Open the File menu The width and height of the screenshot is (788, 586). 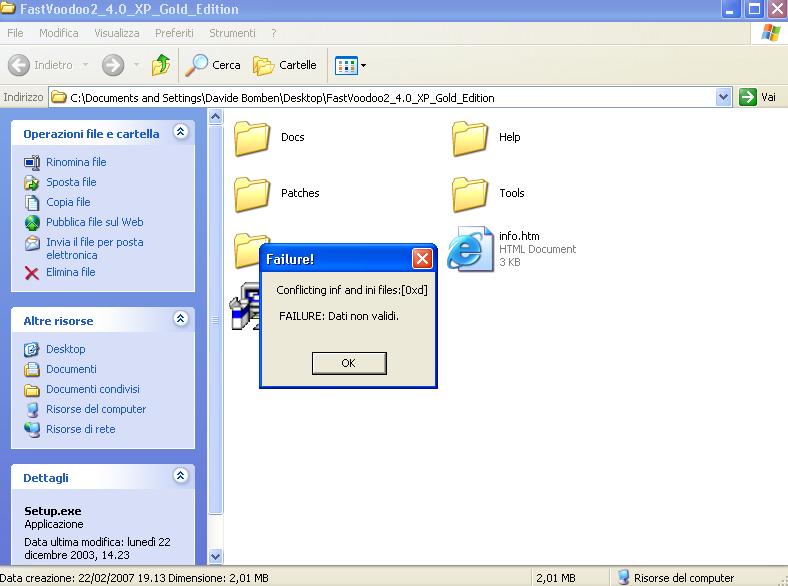point(15,33)
